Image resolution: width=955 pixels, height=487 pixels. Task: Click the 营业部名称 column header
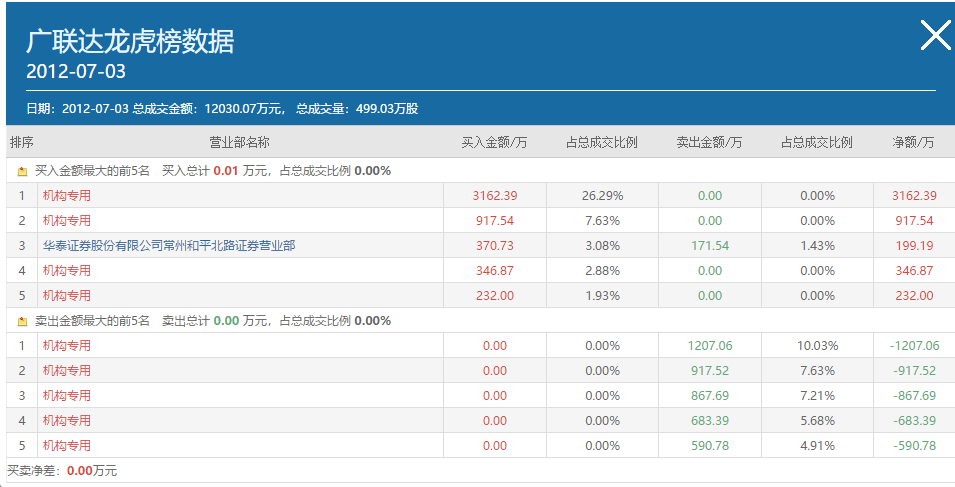point(239,142)
